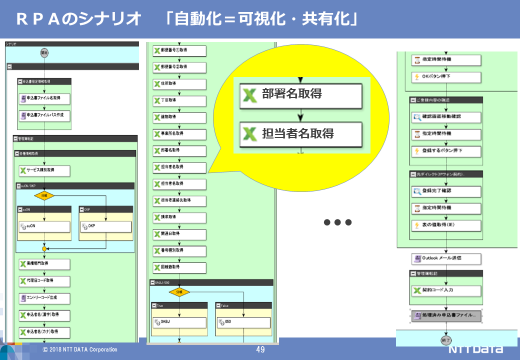This screenshot has height=360, width=520.
Task: Collapse the group containing 申込書ファイル名取得
Action: (x=20, y=81)
